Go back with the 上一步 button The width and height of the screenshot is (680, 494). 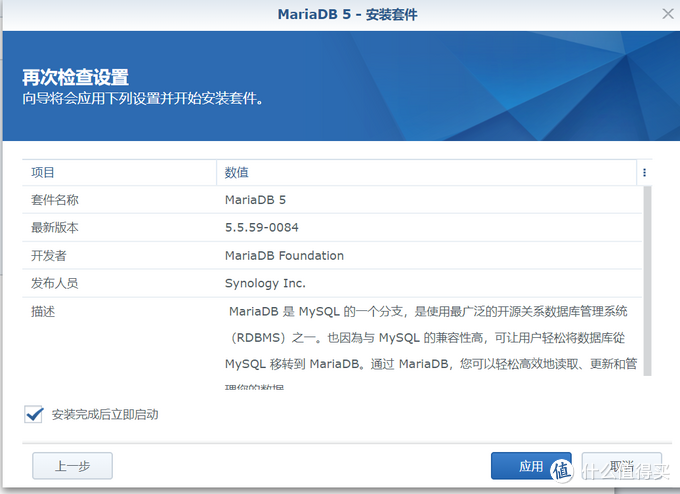[x=72, y=466]
